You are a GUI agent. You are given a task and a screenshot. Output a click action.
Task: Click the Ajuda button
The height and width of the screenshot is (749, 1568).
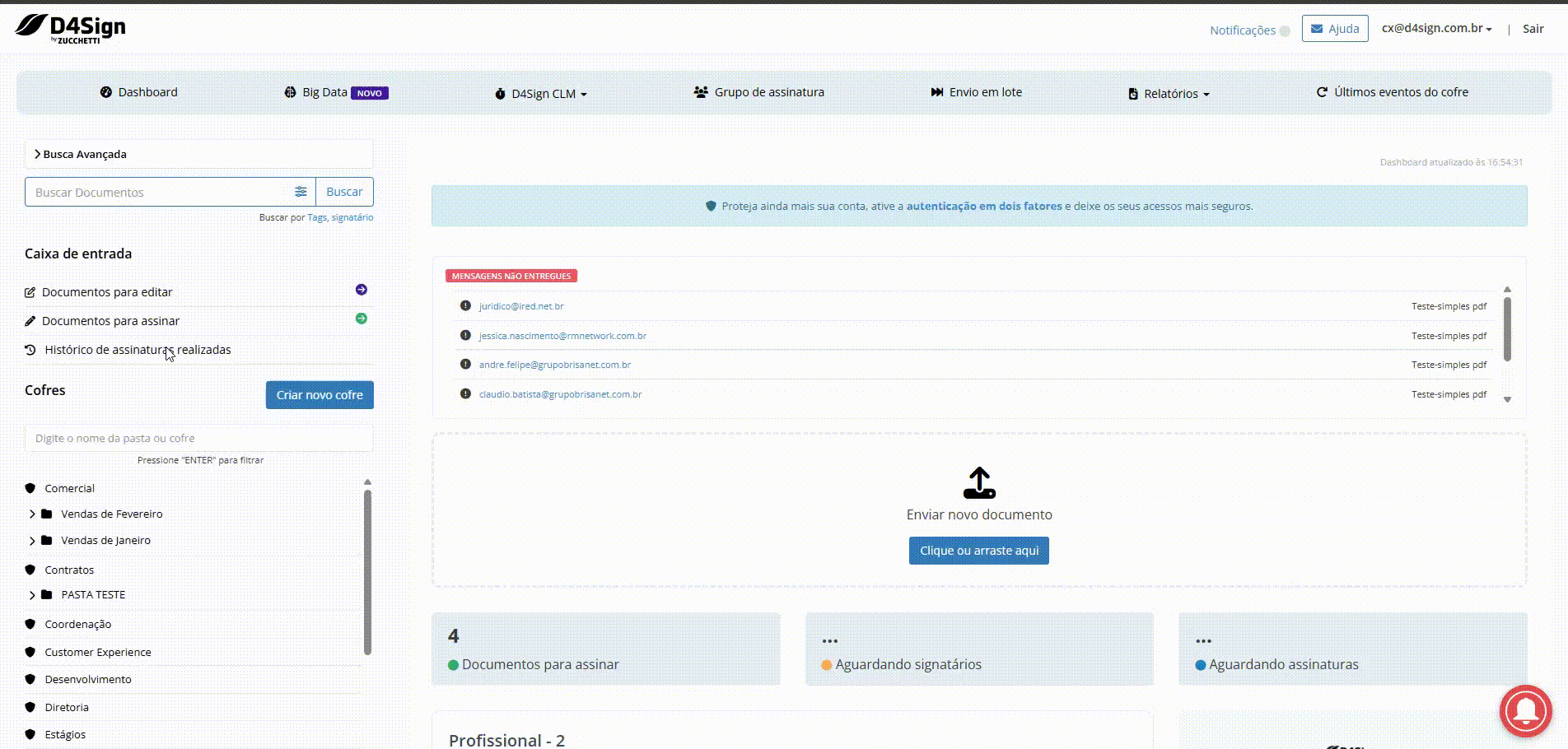(1335, 29)
